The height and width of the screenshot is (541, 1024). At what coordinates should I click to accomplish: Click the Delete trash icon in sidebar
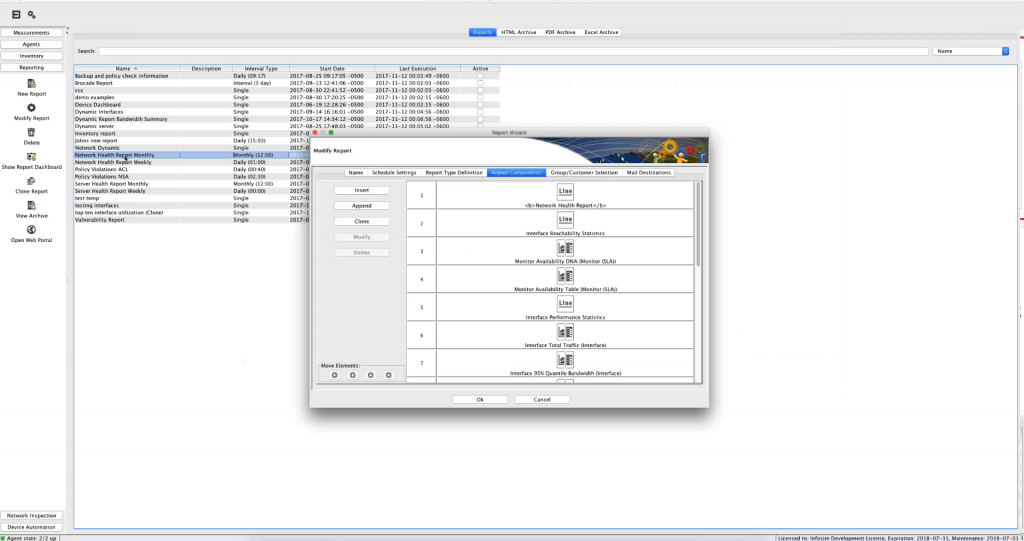pyautogui.click(x=31, y=132)
